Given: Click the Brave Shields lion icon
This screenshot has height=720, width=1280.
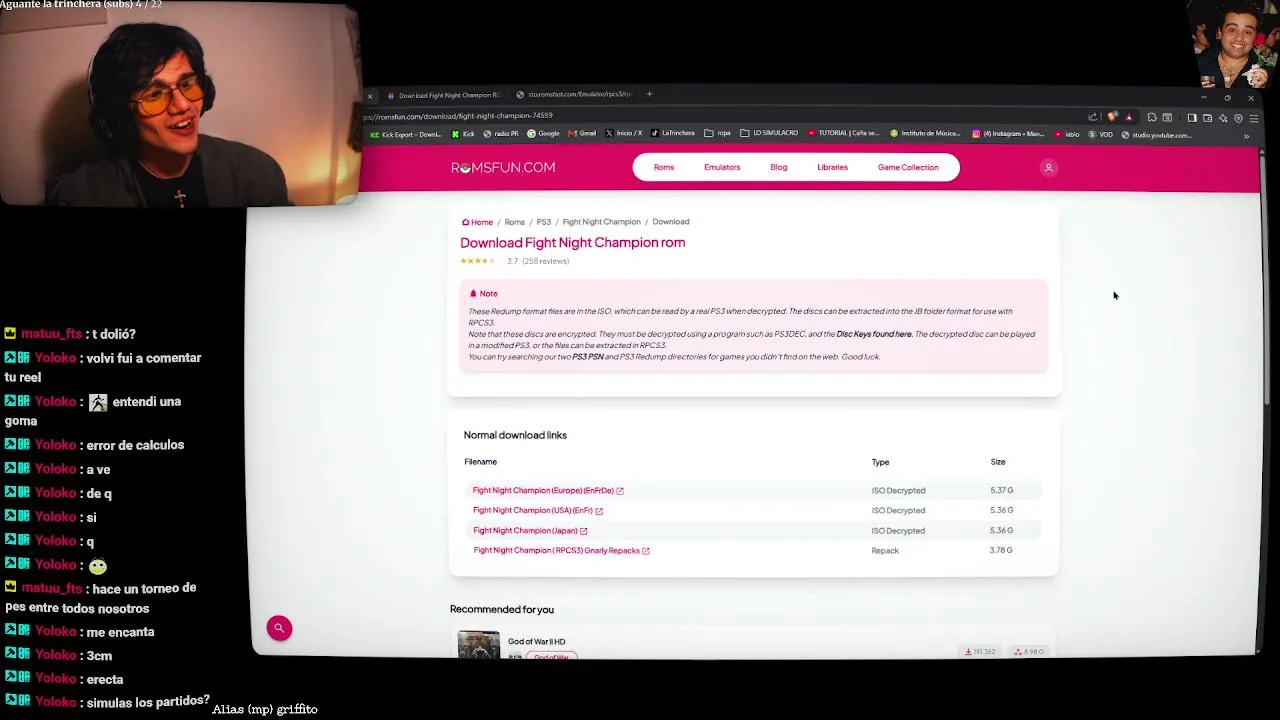Looking at the screenshot, I should coord(1112,117).
